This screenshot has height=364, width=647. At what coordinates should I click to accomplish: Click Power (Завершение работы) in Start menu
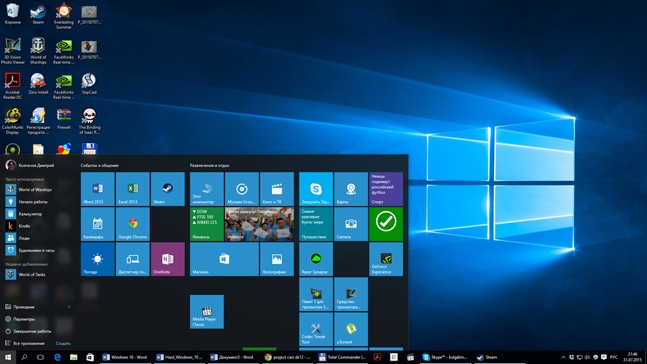[x=28, y=331]
